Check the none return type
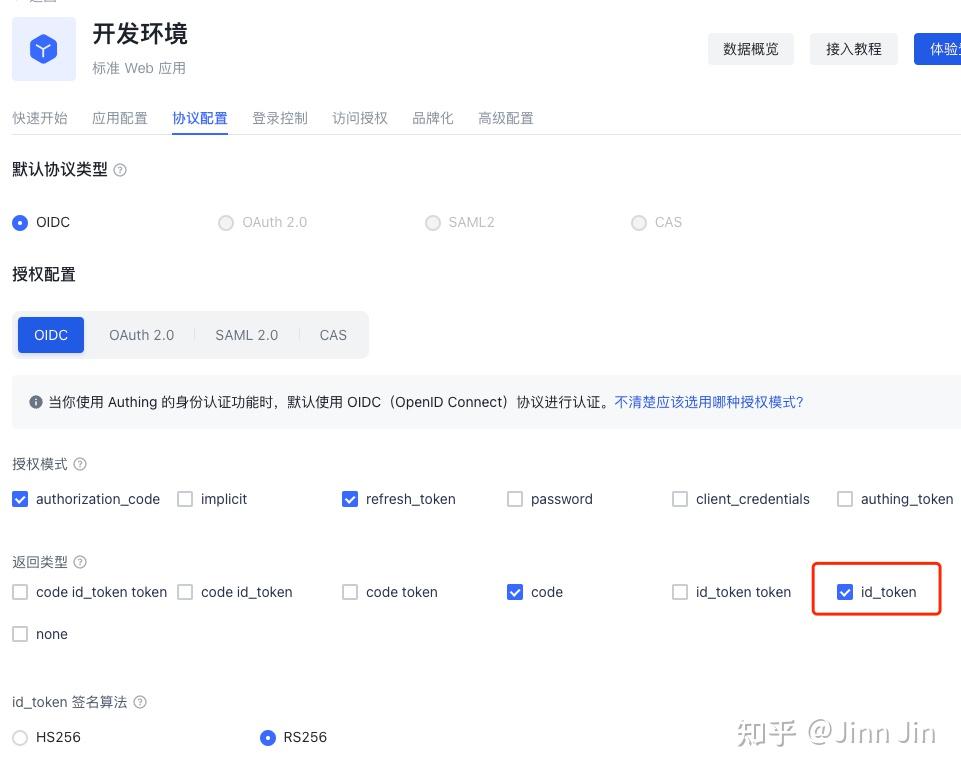Image resolution: width=961 pixels, height=771 pixels. point(20,634)
